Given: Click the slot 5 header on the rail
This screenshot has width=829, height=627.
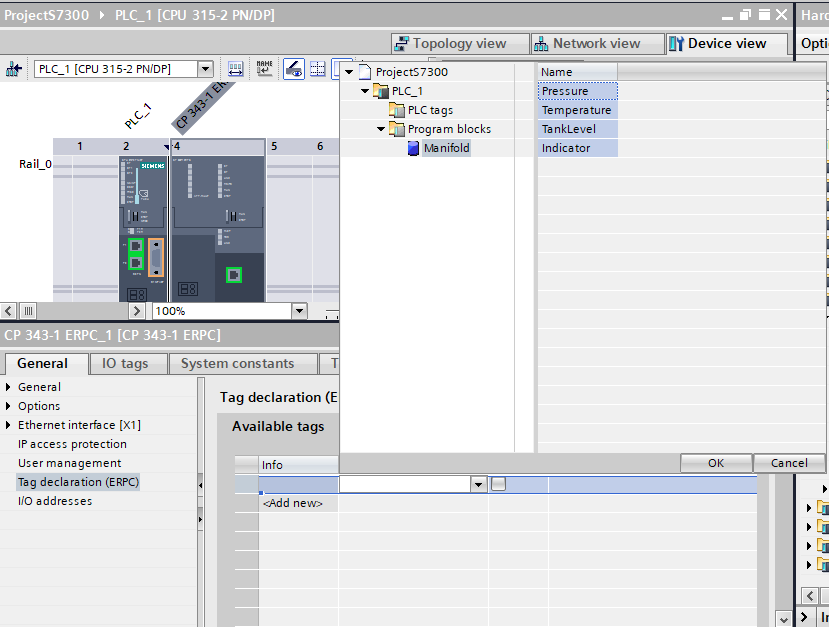Looking at the screenshot, I should (274, 146).
